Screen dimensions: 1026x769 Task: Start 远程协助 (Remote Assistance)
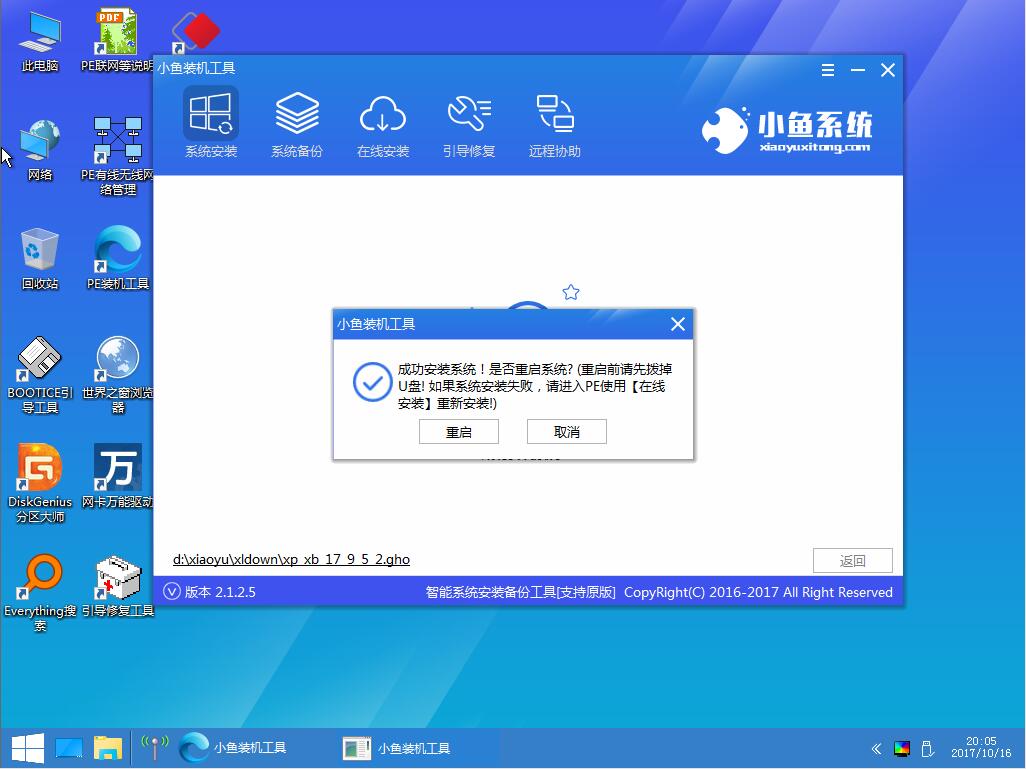click(x=555, y=122)
